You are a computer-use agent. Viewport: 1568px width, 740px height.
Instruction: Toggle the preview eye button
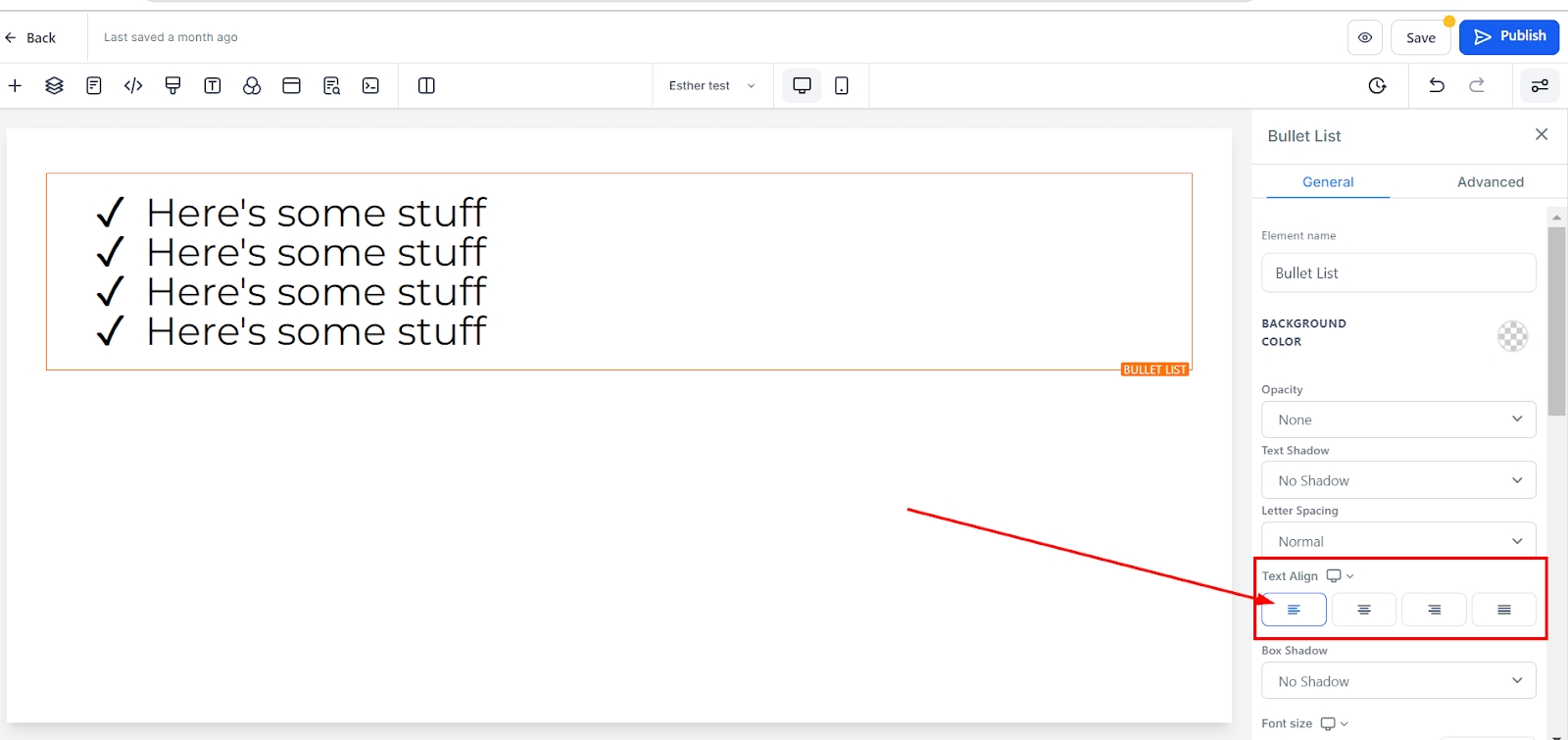point(1364,38)
